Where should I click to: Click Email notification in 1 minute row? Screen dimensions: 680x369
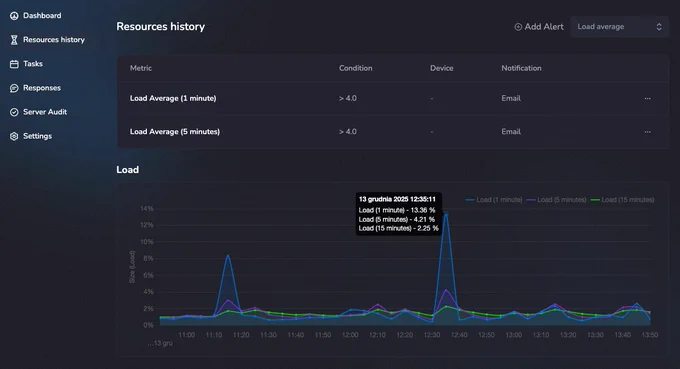click(511, 98)
